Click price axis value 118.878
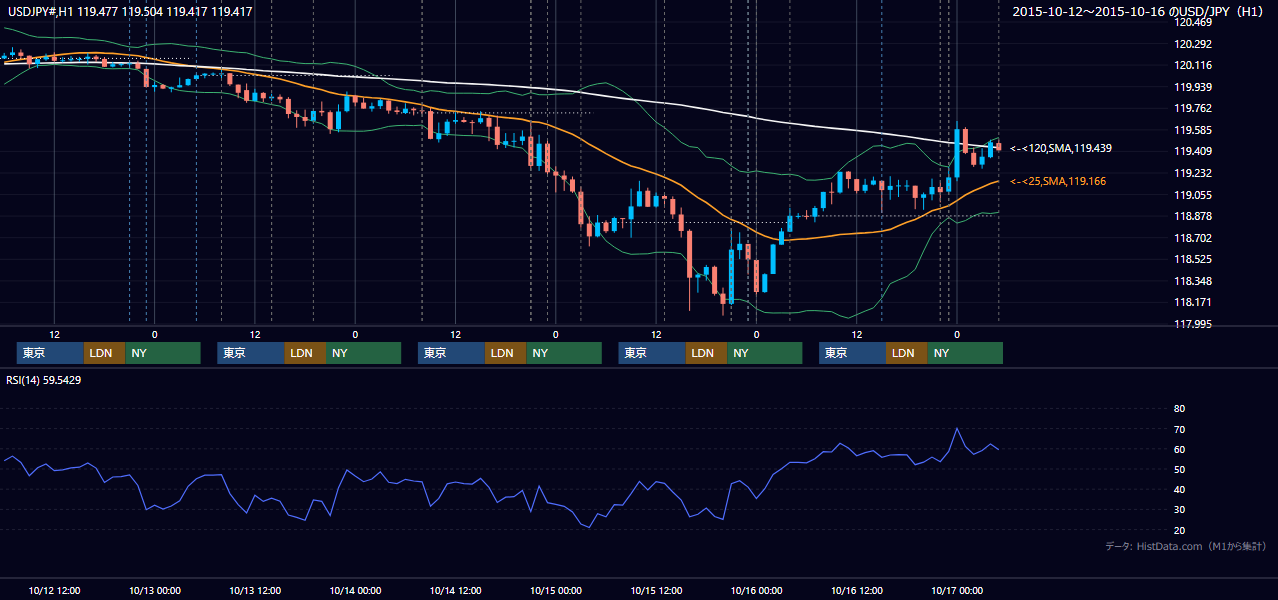The width and height of the screenshot is (1278, 600). (x=1193, y=216)
